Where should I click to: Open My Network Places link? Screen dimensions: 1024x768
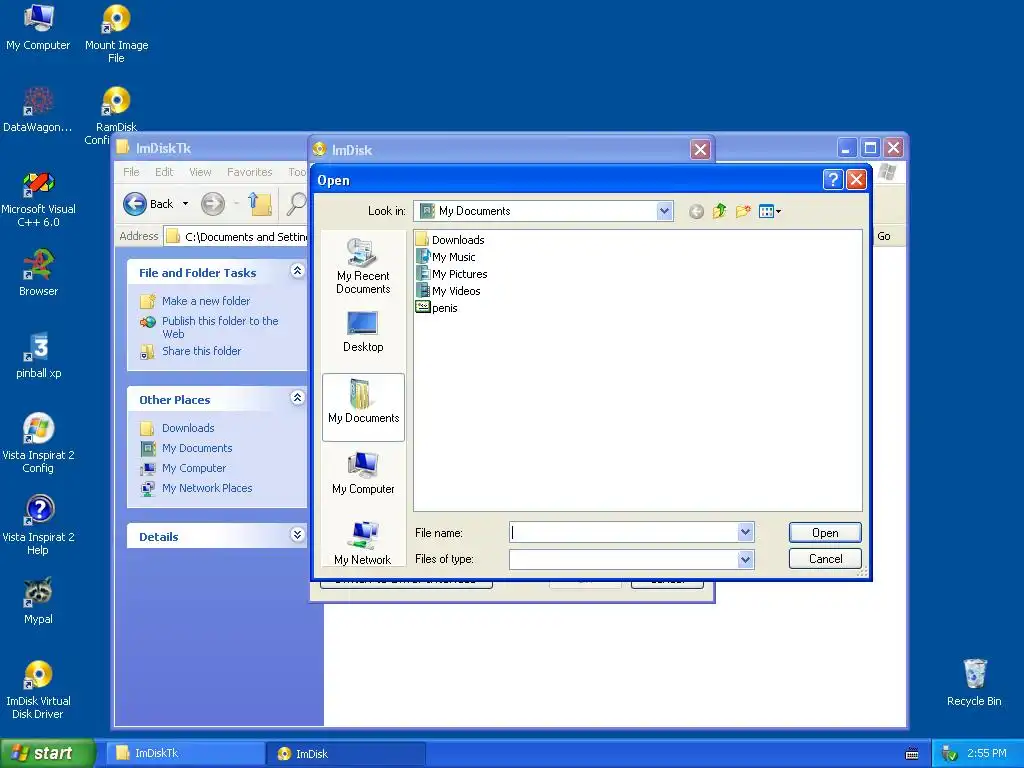pos(207,488)
